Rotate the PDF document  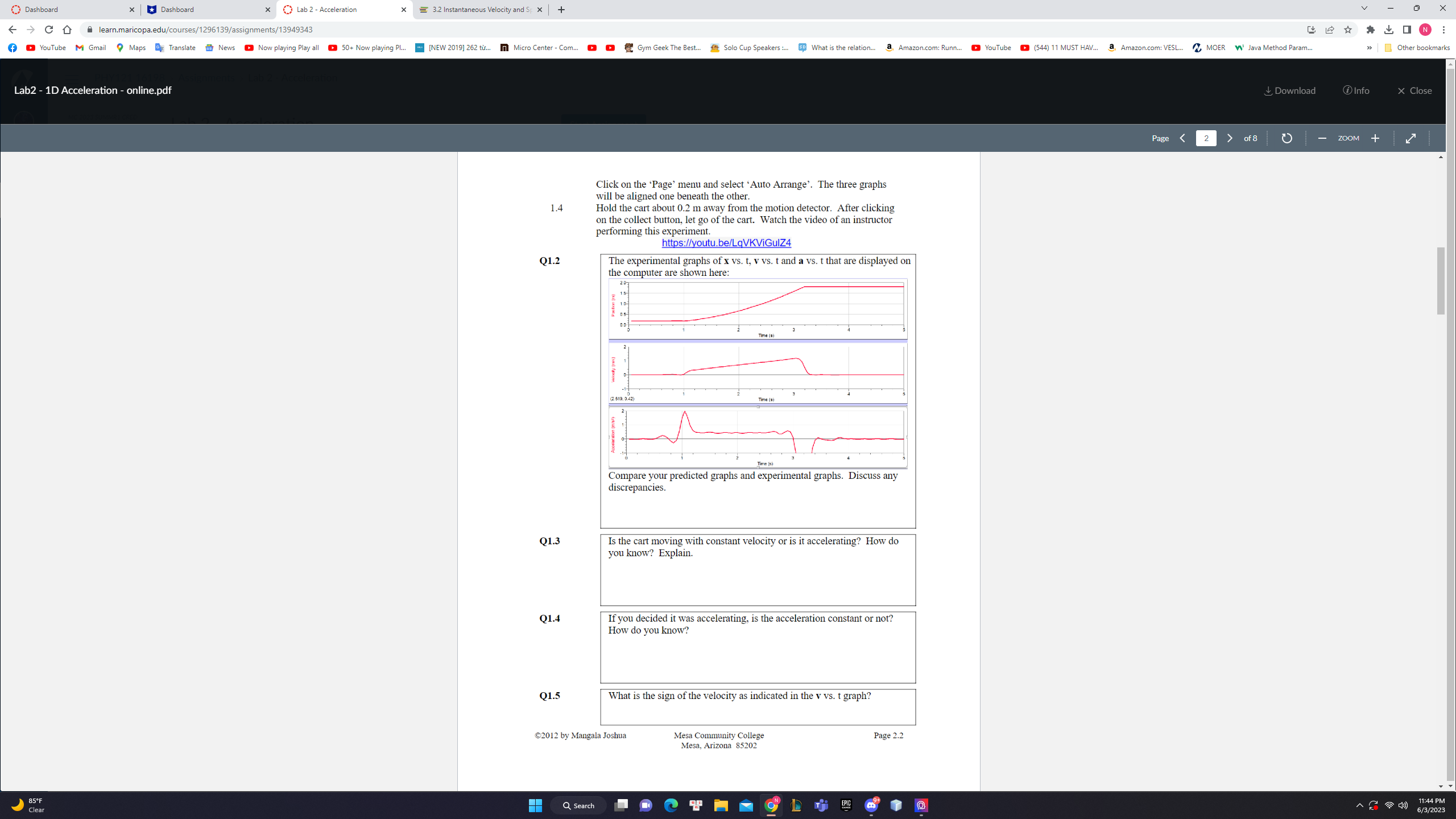(1287, 138)
